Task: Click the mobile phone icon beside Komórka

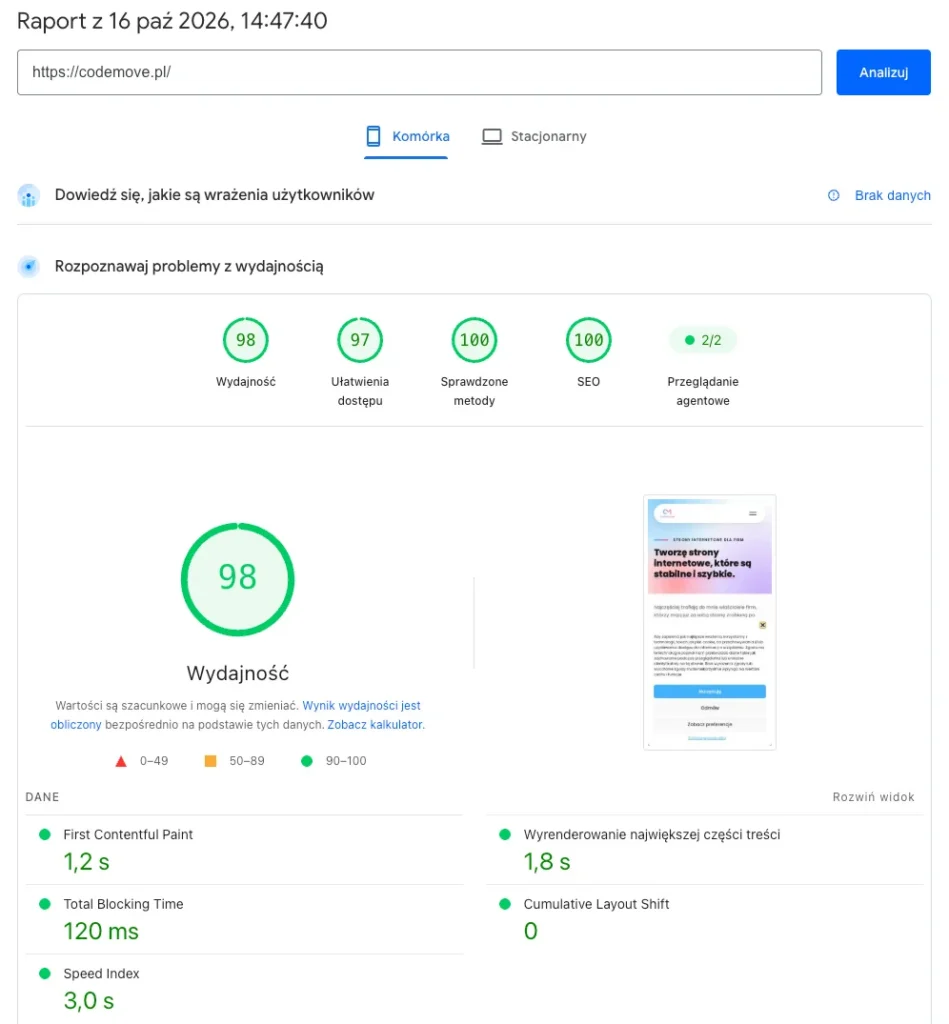Action: click(373, 136)
